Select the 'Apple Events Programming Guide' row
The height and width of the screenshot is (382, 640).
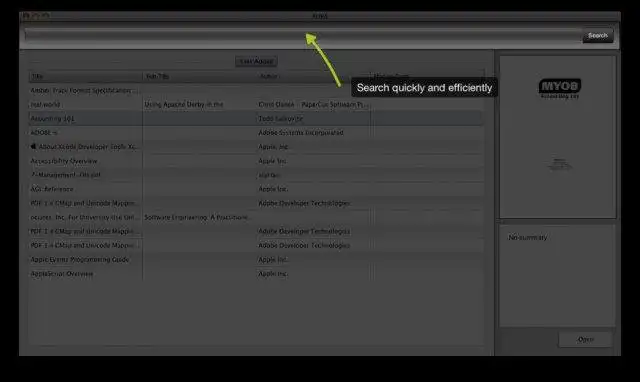tap(256, 260)
